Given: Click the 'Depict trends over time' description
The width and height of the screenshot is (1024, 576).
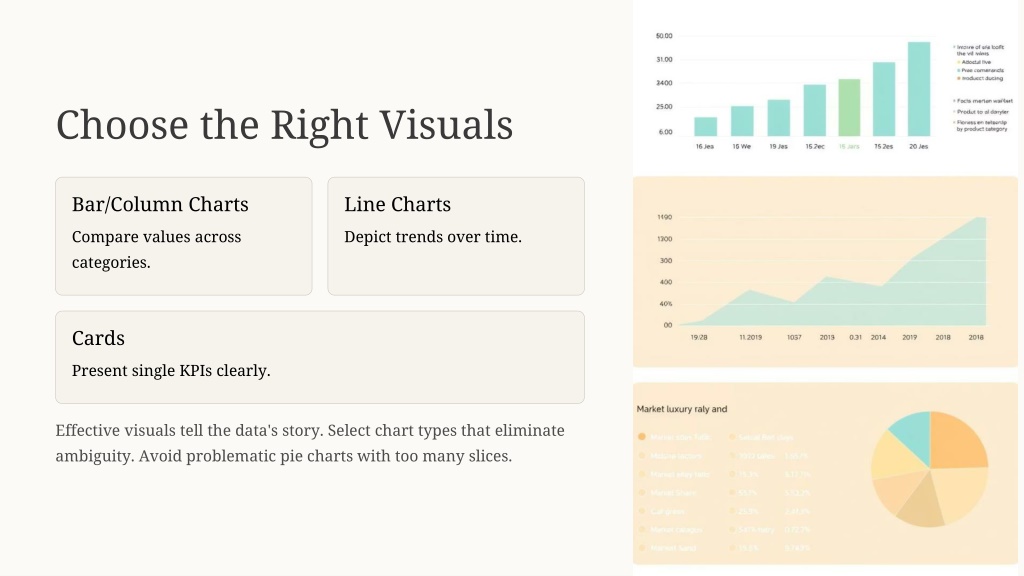Looking at the screenshot, I should point(433,236).
